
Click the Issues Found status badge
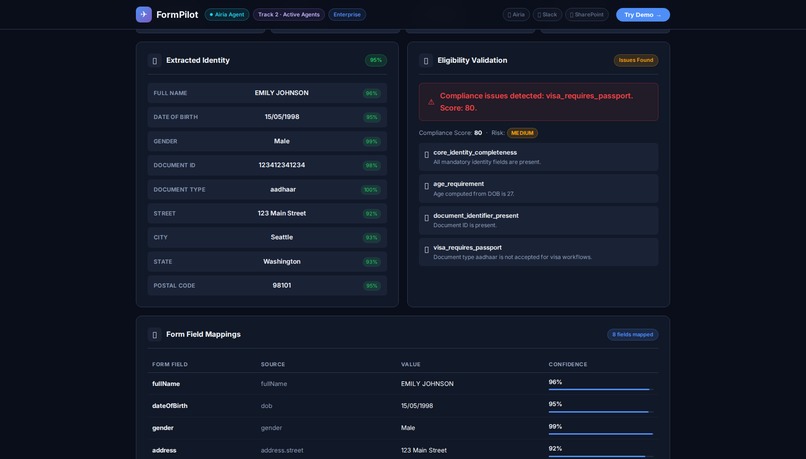click(636, 60)
